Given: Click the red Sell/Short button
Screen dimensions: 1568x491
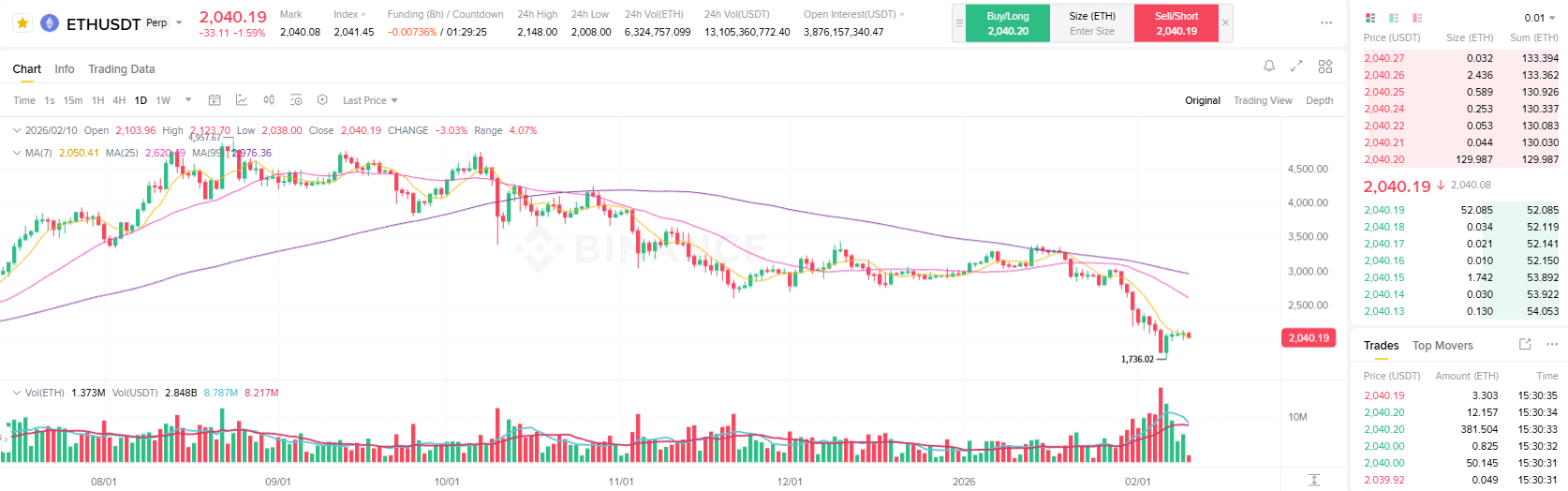Looking at the screenshot, I should [x=1176, y=23].
